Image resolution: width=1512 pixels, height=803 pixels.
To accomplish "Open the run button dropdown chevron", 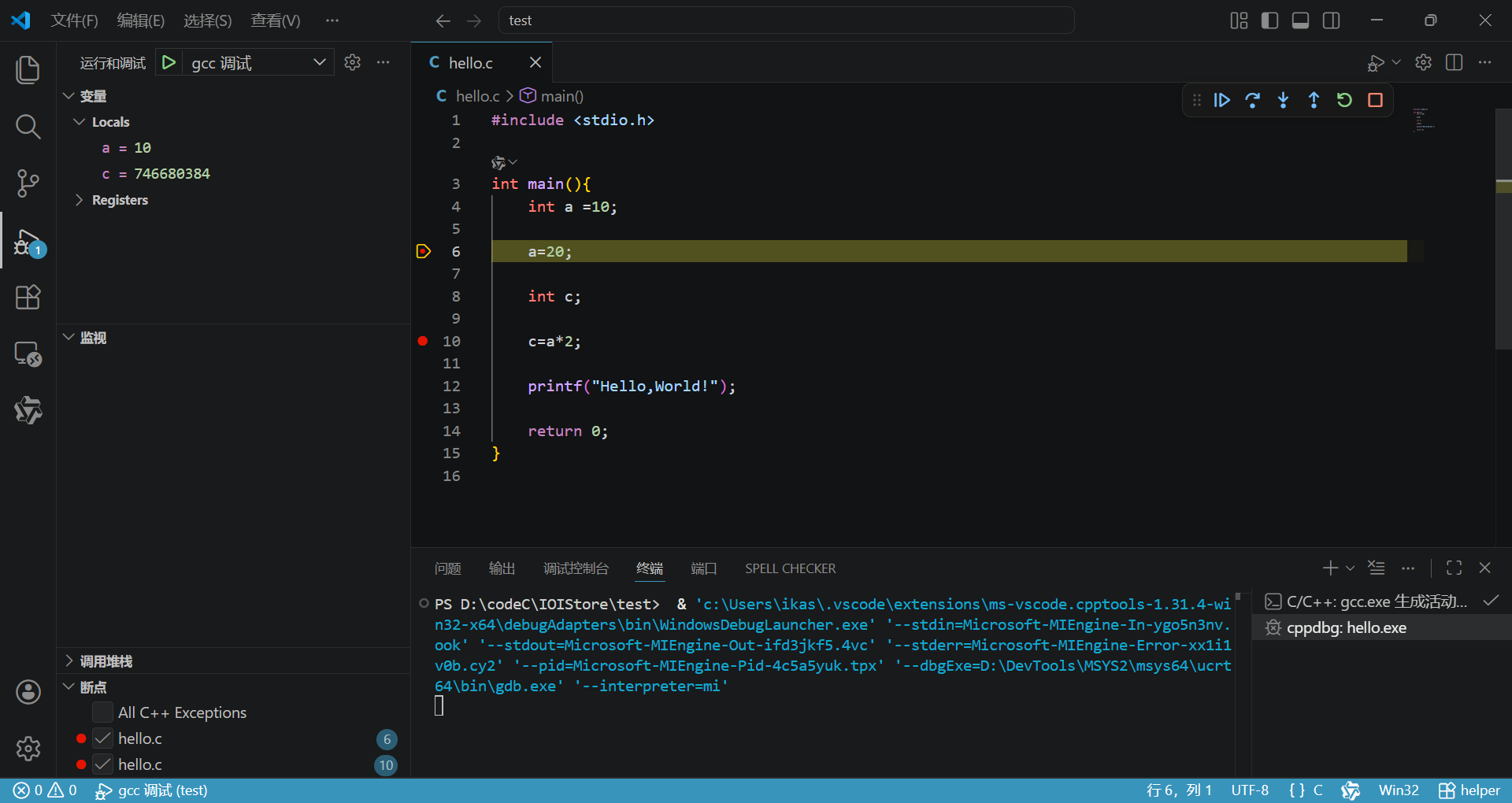I will coord(1396,62).
